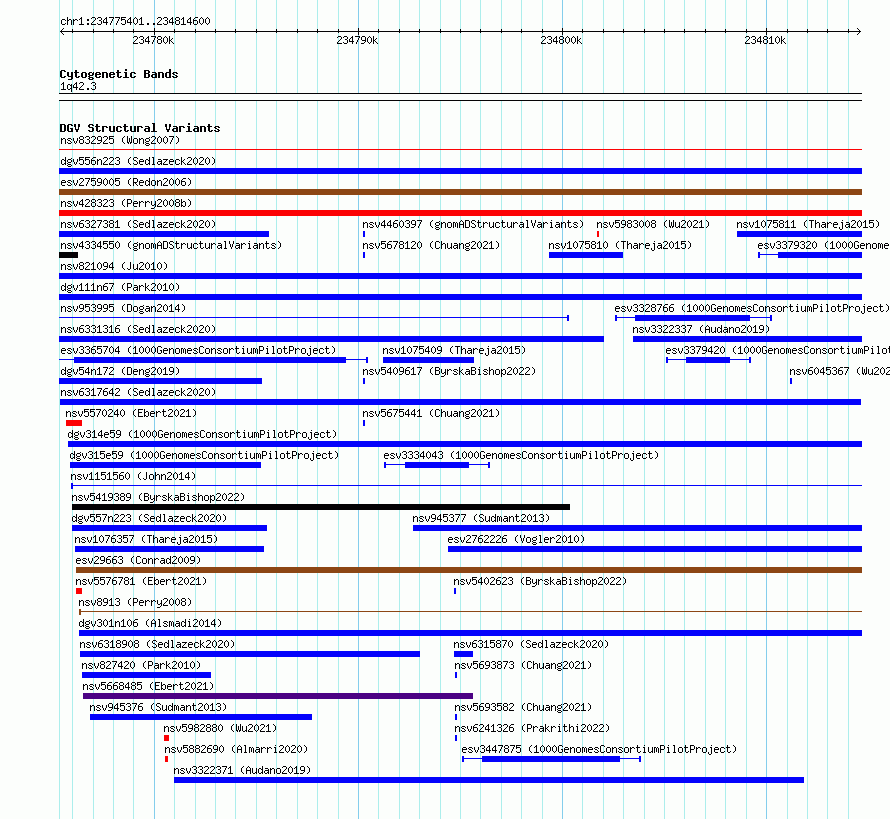Click the nsv8913 (Perry2008) label
890x819 pixels.
pos(135,602)
